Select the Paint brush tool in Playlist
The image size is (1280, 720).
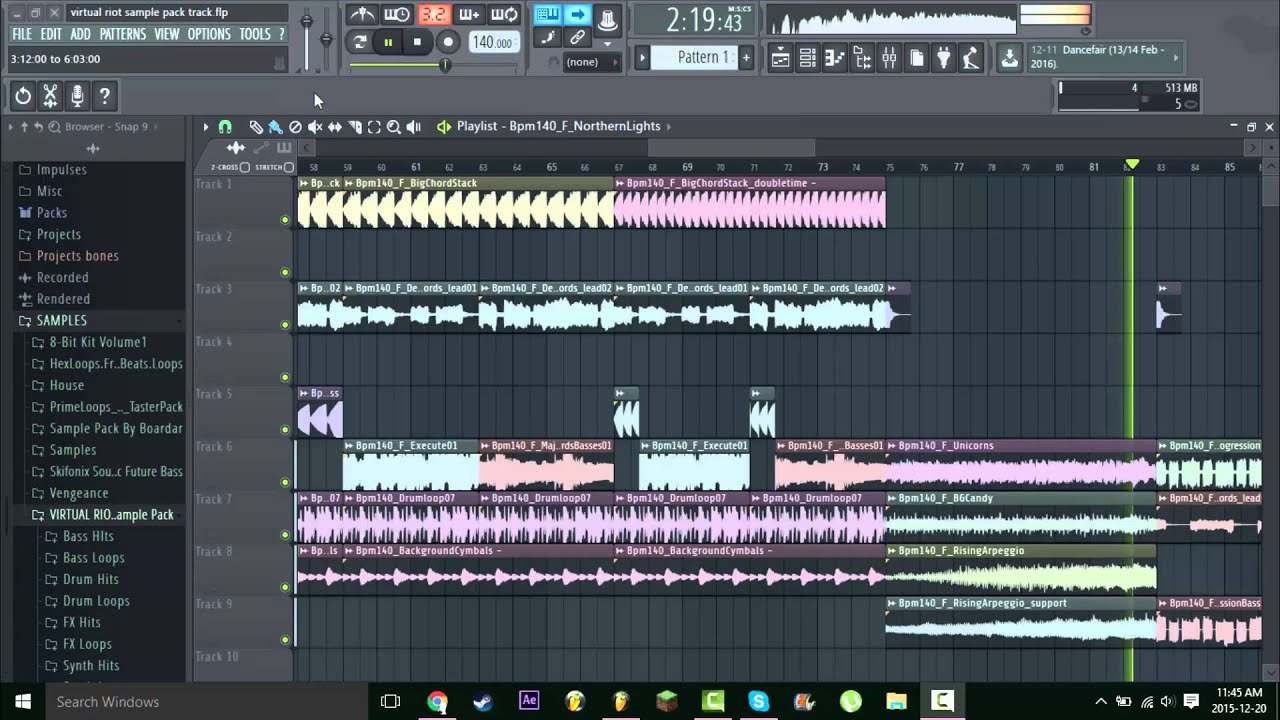(275, 127)
